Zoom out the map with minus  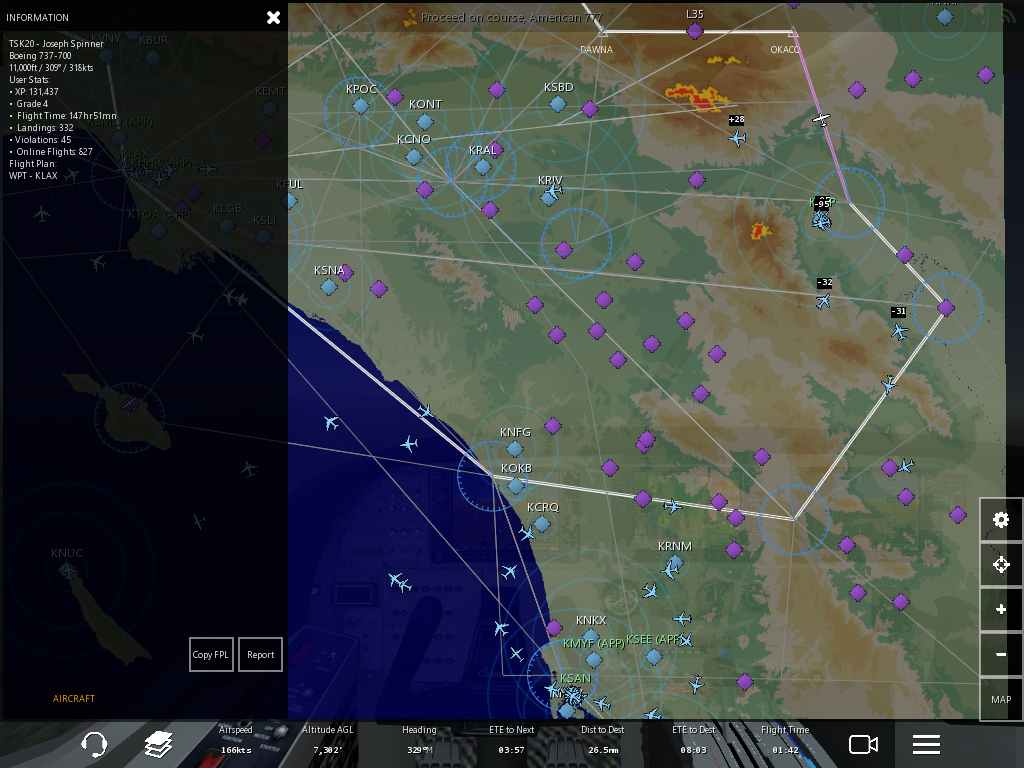pyautogui.click(x=1000, y=654)
